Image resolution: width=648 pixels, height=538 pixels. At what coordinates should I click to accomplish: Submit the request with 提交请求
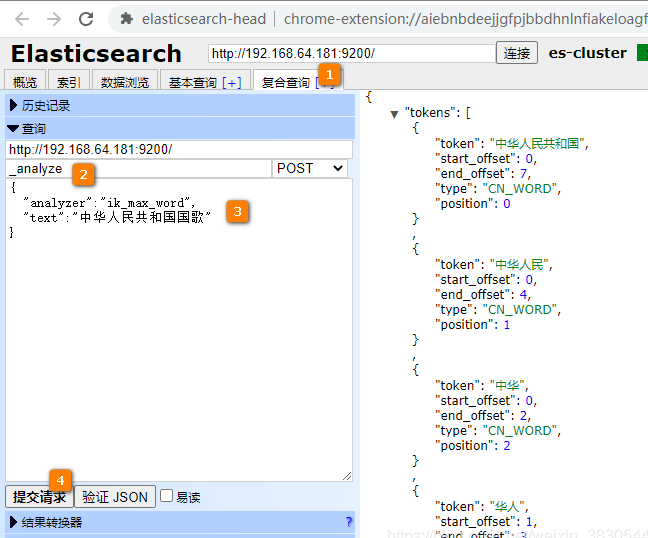pyautogui.click(x=39, y=497)
